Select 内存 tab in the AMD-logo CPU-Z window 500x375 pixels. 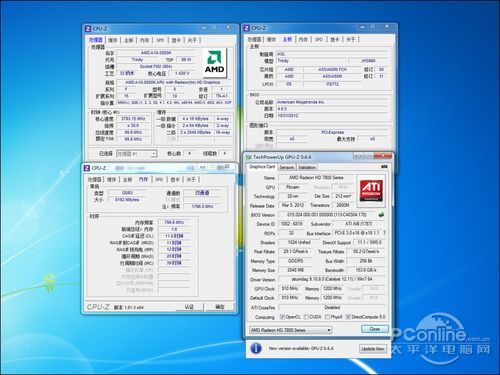tap(144, 40)
